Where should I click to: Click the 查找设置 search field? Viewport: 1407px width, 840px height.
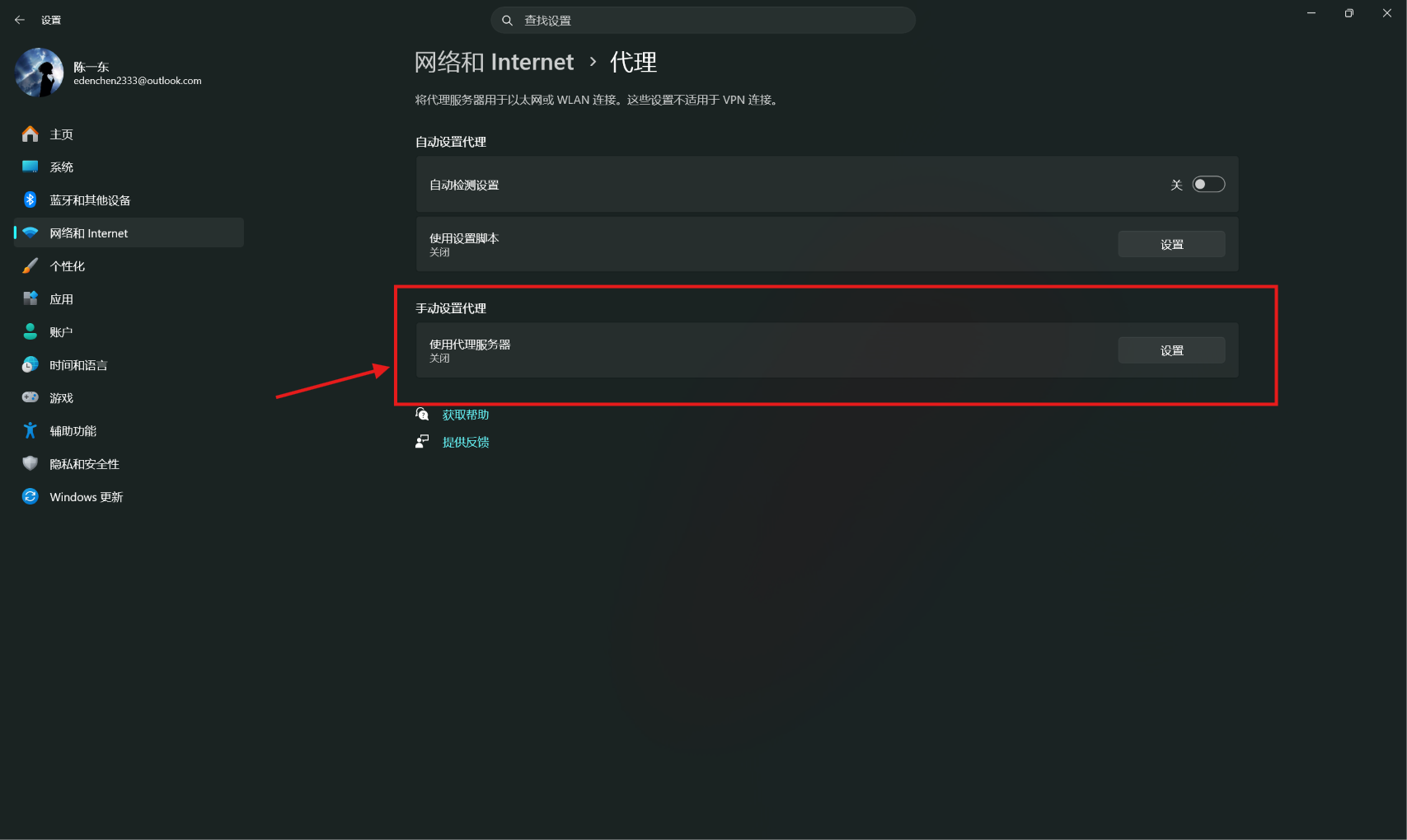pyautogui.click(x=703, y=21)
